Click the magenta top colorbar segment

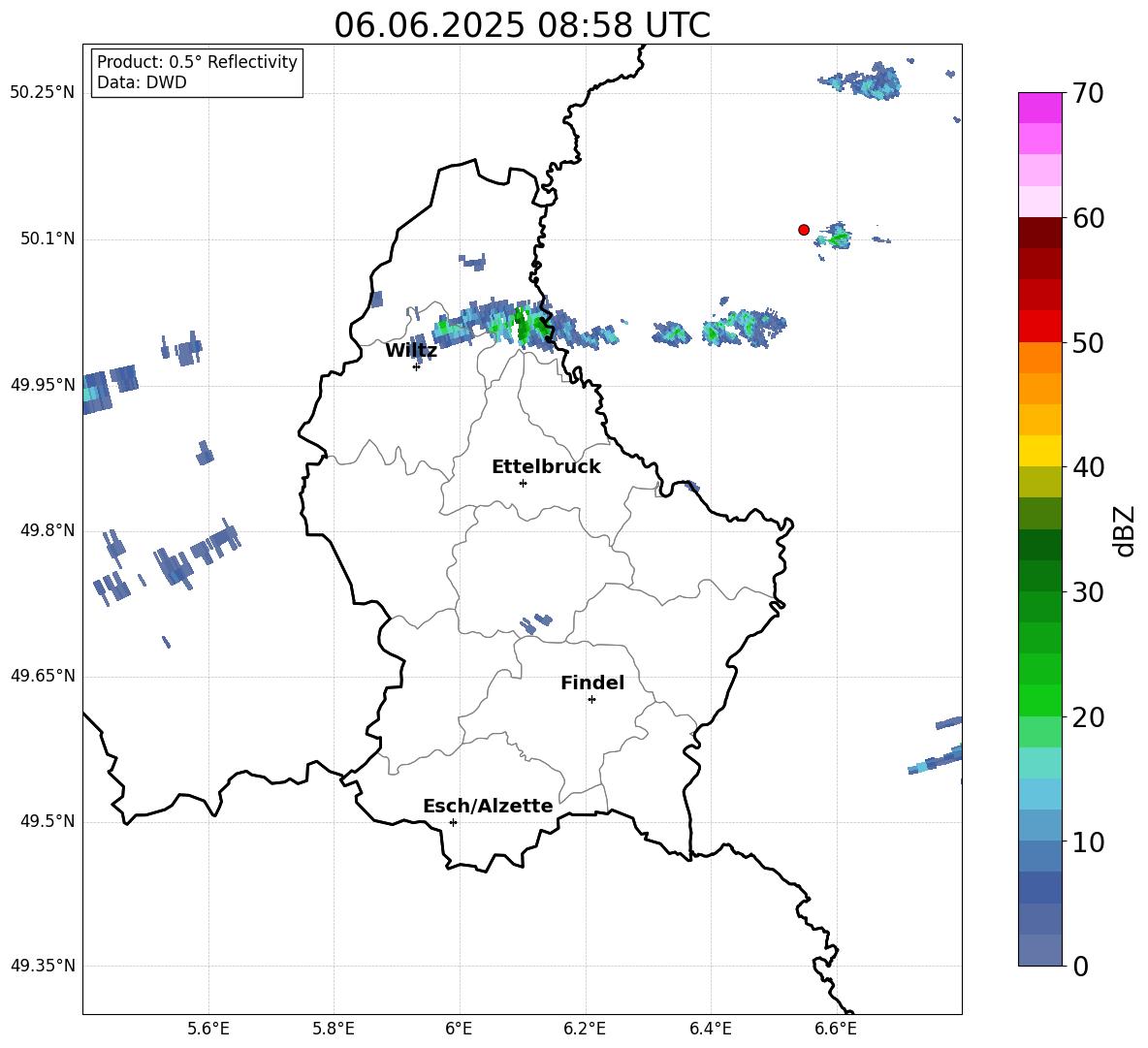tap(1039, 108)
